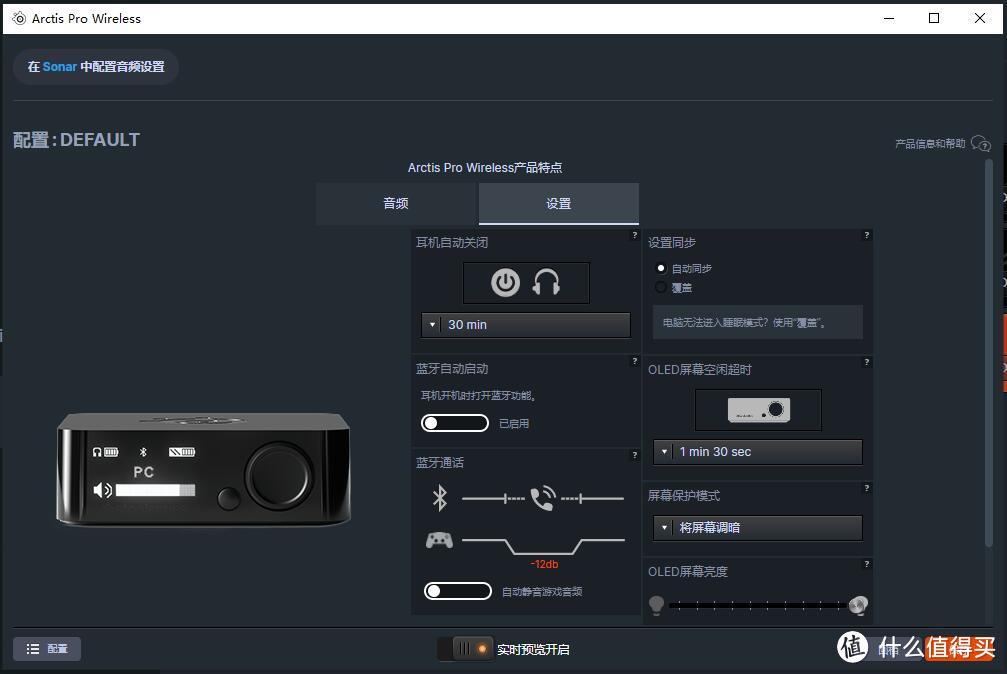This screenshot has width=1007, height=674.
Task: Click the base station device image
Action: click(204, 469)
